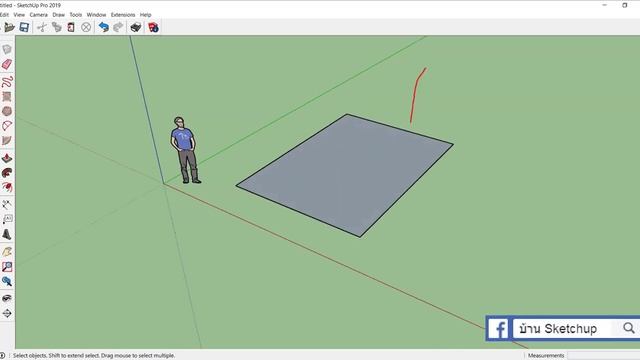Choose the Offset tool
The width and height of the screenshot is (640, 360).
(7, 187)
